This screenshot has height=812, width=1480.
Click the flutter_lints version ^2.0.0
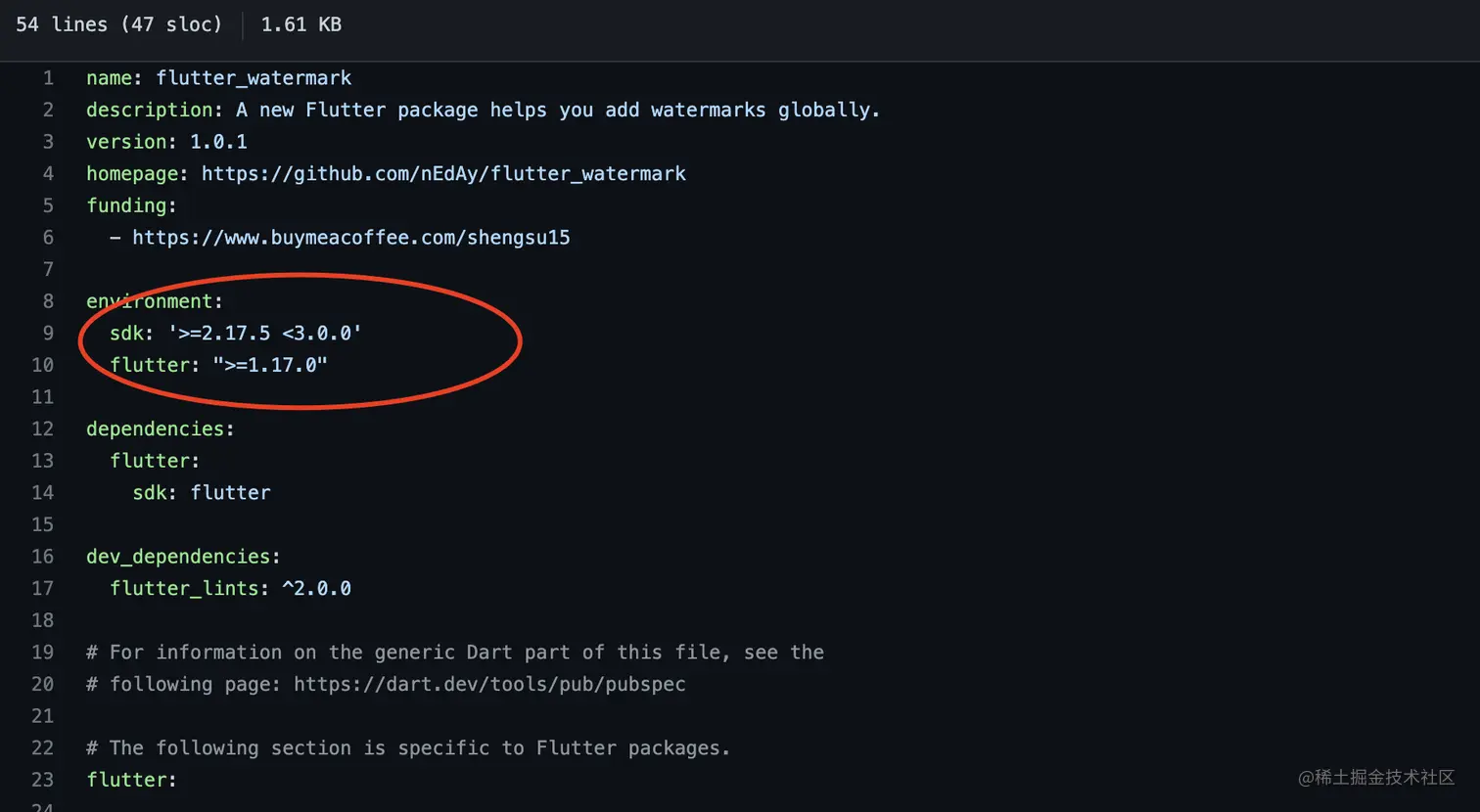pos(316,589)
